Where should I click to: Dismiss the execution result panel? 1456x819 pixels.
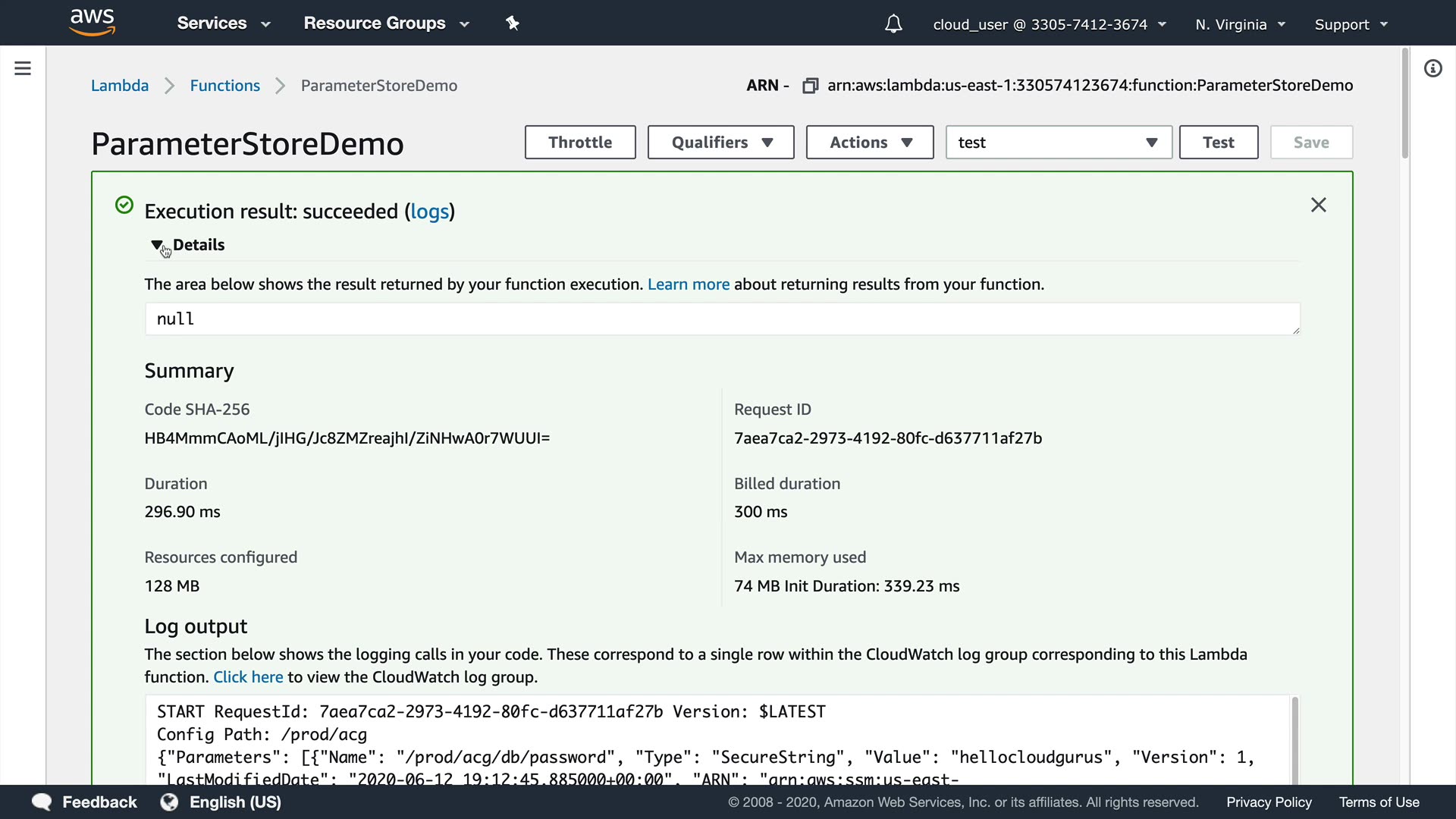click(x=1318, y=205)
